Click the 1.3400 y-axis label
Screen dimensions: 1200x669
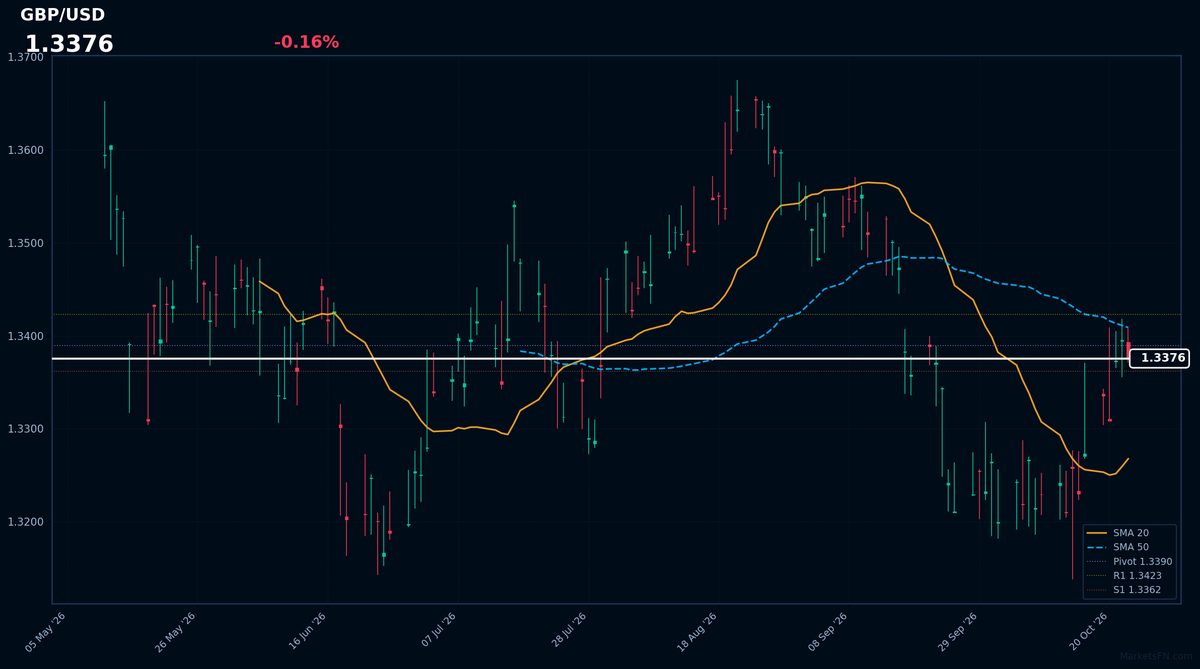tap(25, 337)
